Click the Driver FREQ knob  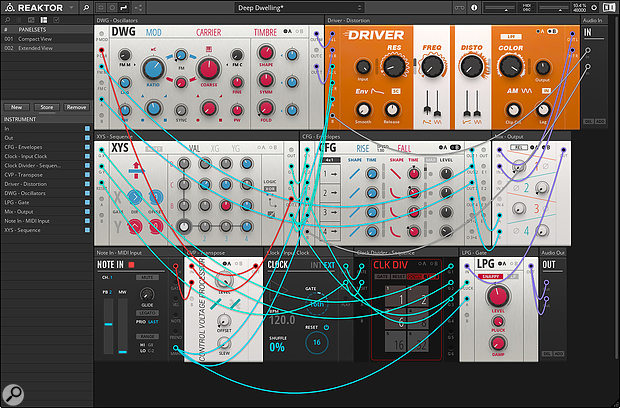tap(432, 66)
